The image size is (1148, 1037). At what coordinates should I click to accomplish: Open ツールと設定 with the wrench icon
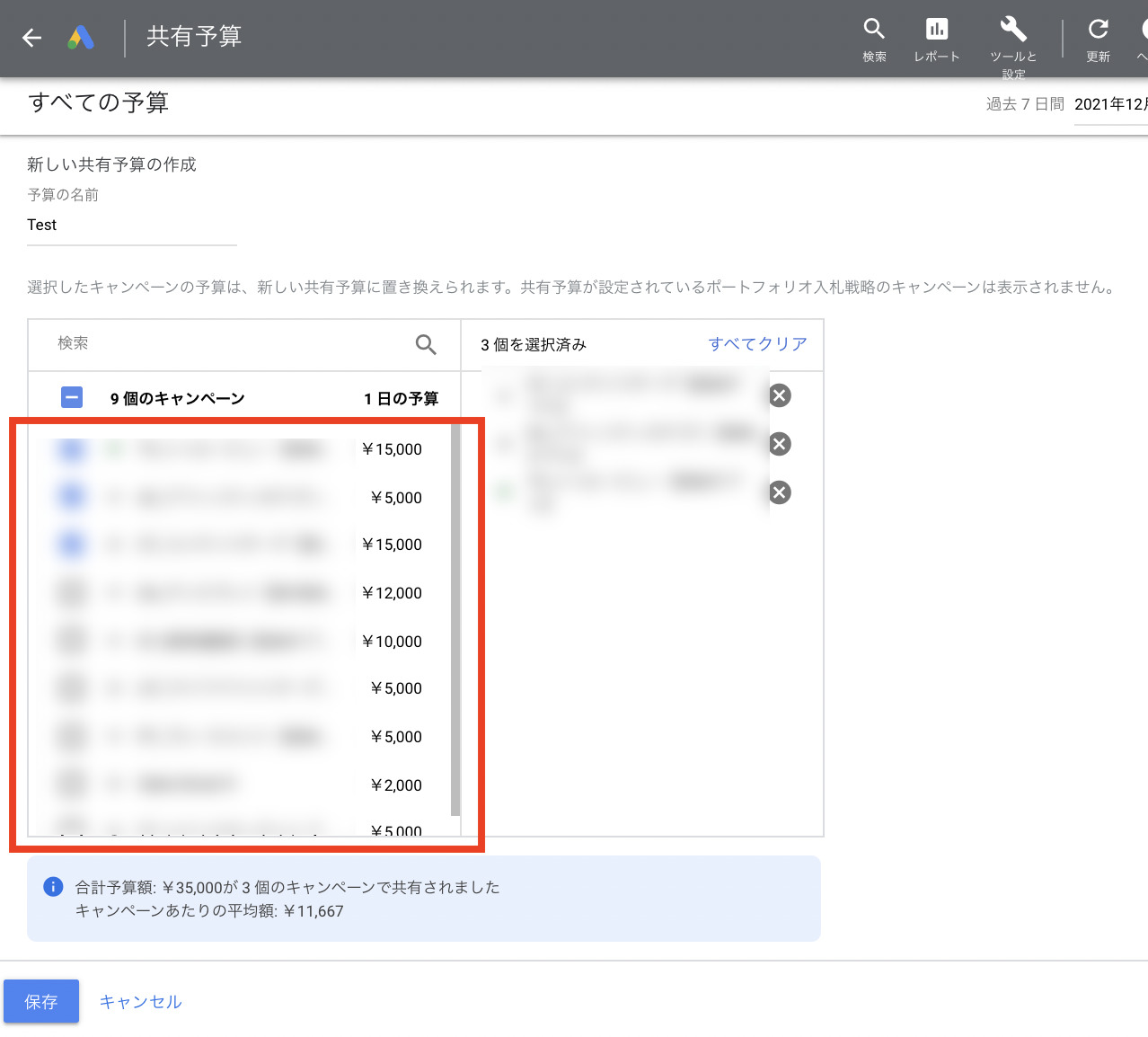pos(1011,34)
